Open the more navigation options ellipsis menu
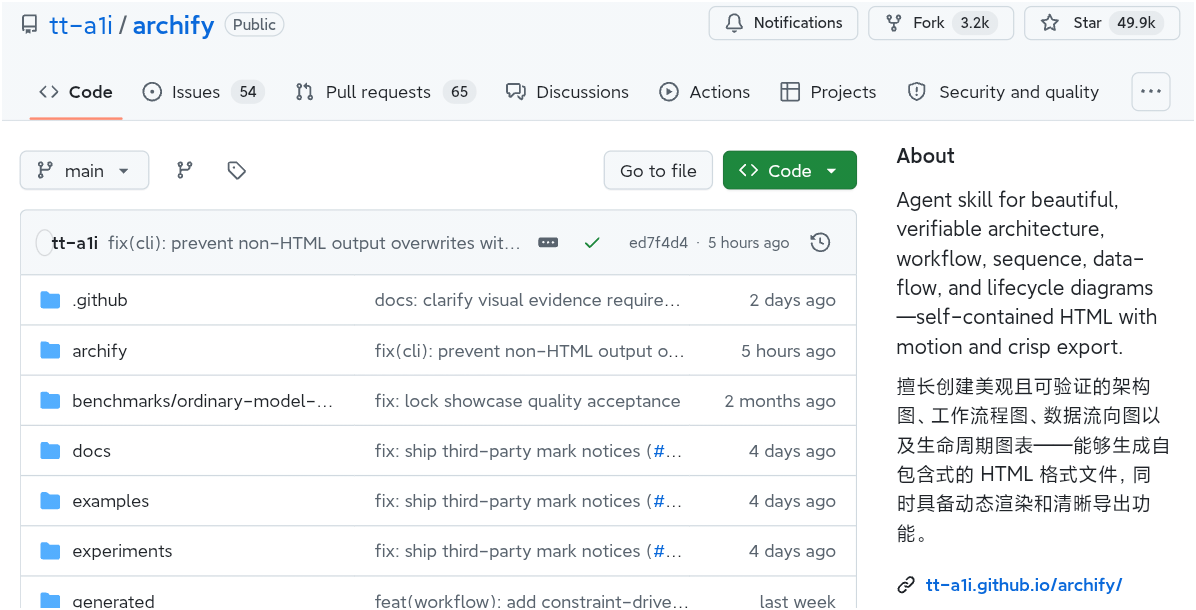Screen dimensions: 1196x610 click(1150, 92)
